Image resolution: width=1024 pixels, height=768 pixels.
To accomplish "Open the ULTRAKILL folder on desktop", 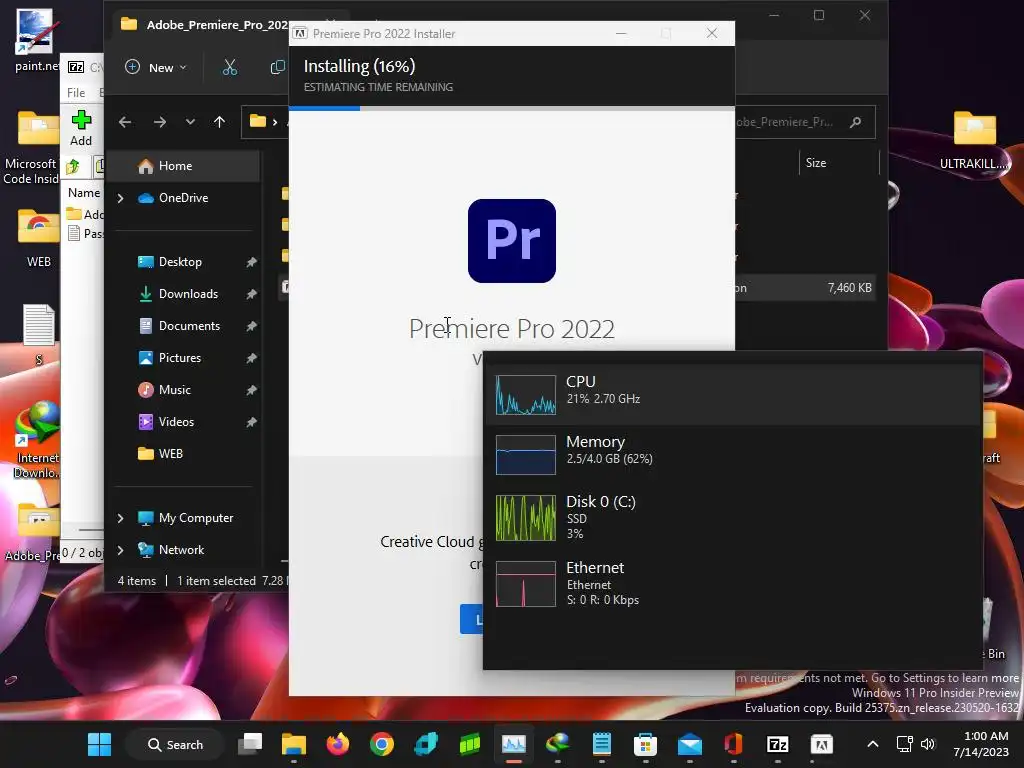I will click(974, 140).
